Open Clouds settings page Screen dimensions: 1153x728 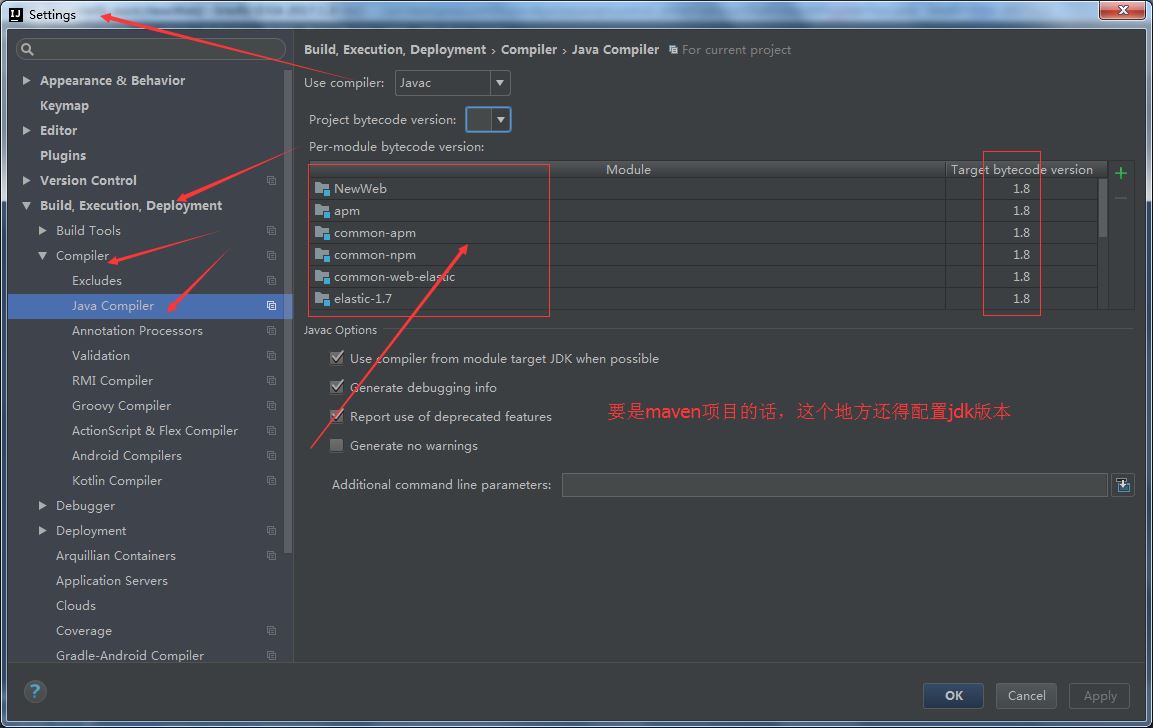76,605
